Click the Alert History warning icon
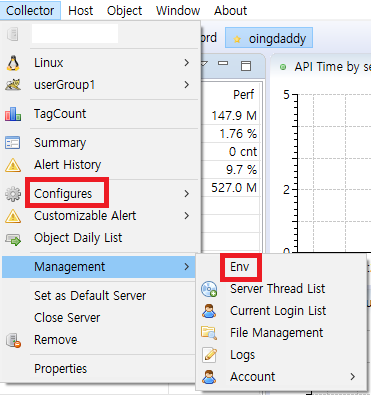The image size is (371, 395). point(13,165)
